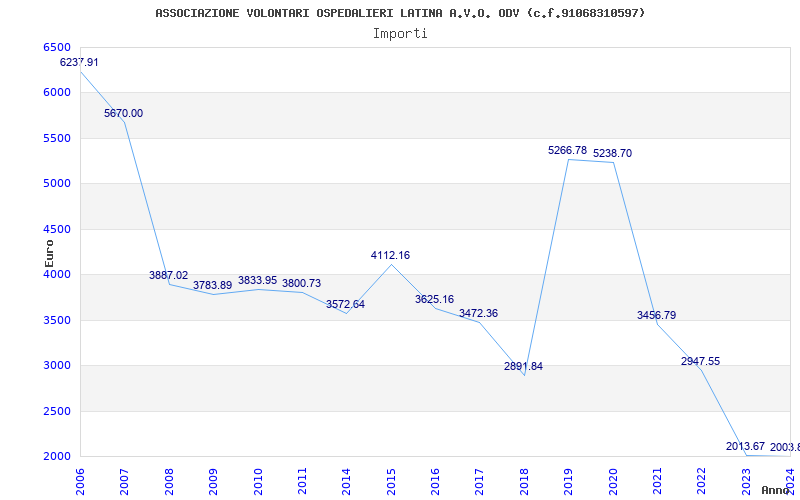Click the data label 2891.84
This screenshot has height=500, width=800.
[523, 366]
